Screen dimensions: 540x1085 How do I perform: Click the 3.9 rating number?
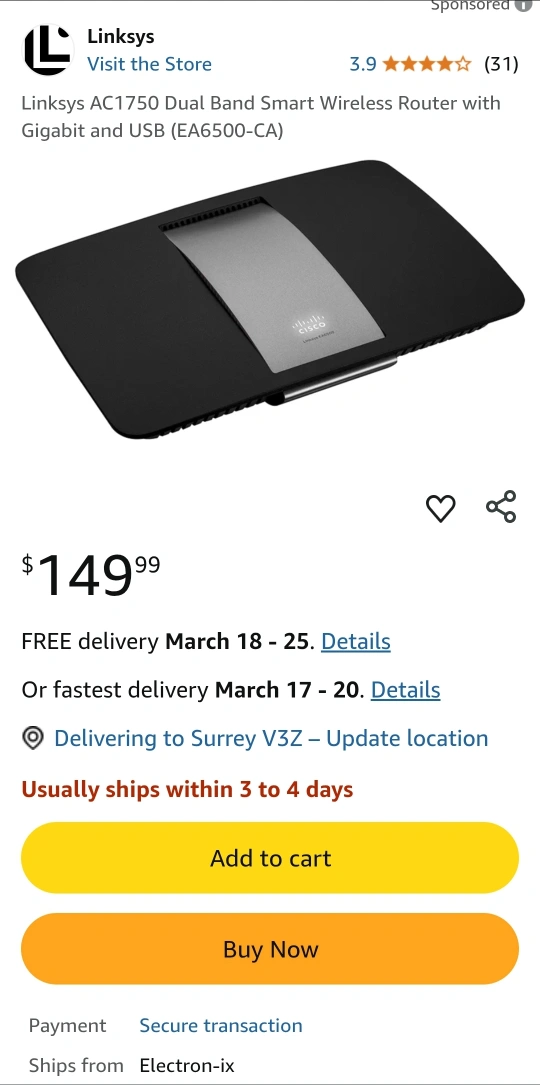click(363, 64)
